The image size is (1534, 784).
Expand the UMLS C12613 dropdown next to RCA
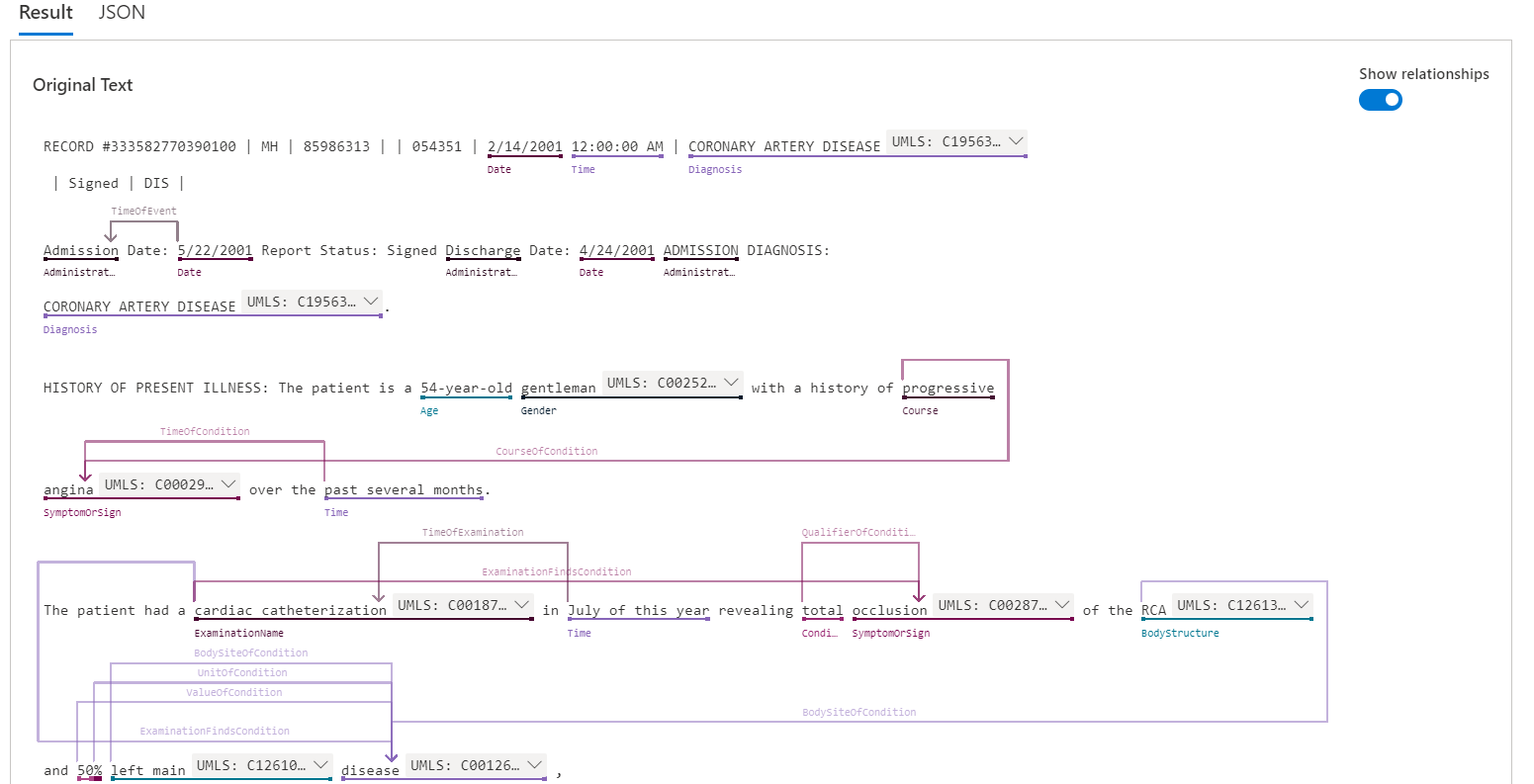coord(1242,605)
